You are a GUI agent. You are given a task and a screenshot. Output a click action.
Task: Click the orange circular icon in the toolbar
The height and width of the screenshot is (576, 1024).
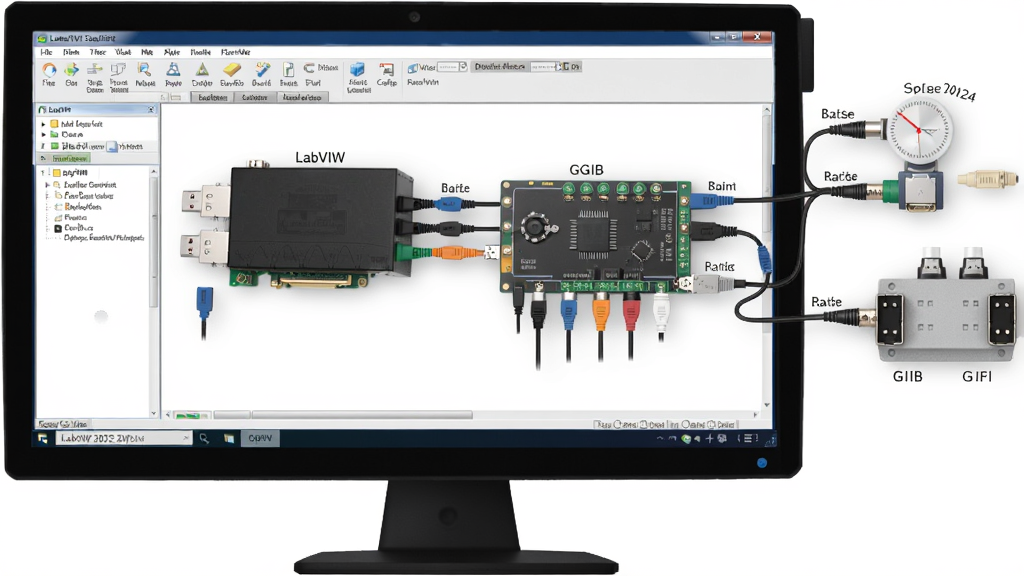(49, 69)
